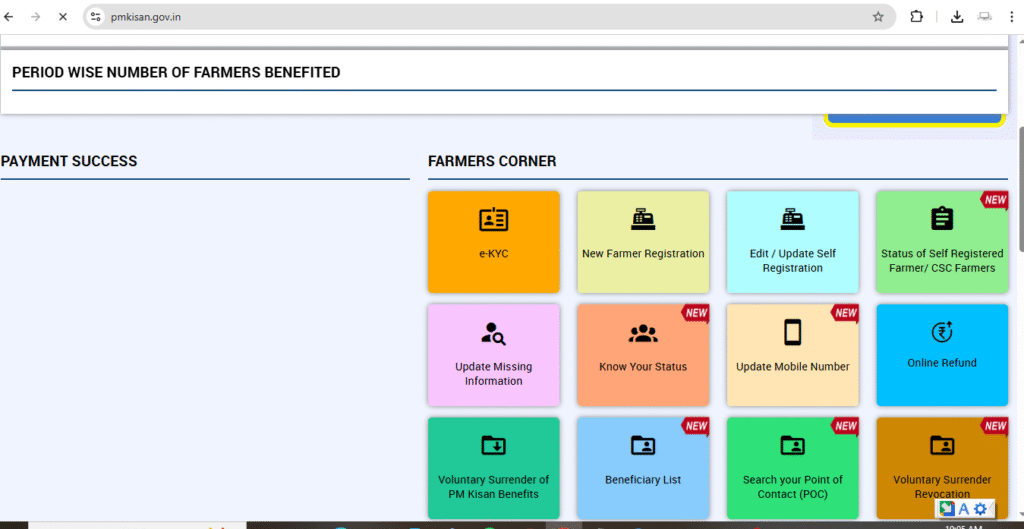Image resolution: width=1024 pixels, height=529 pixels.
Task: Open the Online Refund rupee icon
Action: tap(941, 333)
